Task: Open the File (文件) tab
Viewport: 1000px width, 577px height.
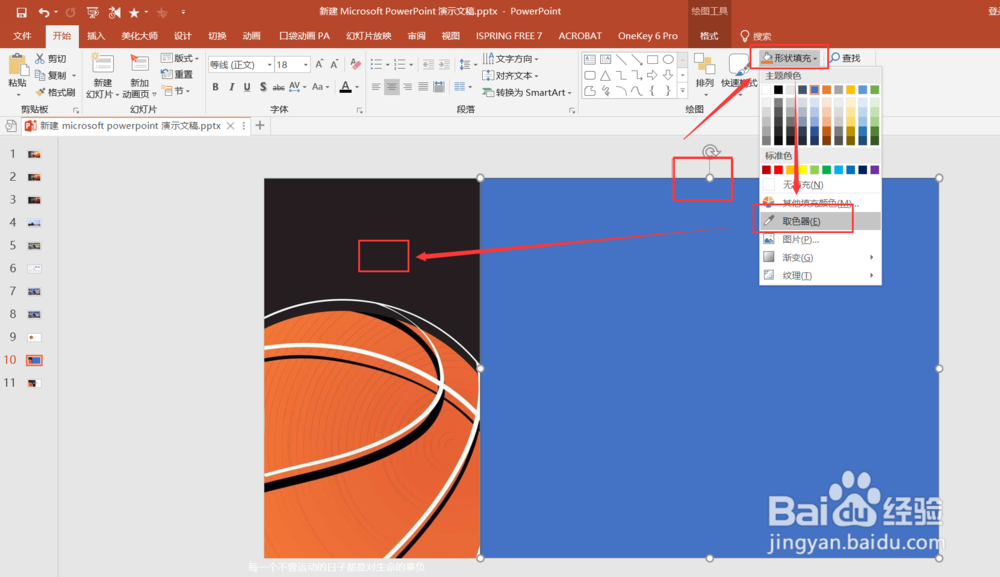Action: (22, 36)
